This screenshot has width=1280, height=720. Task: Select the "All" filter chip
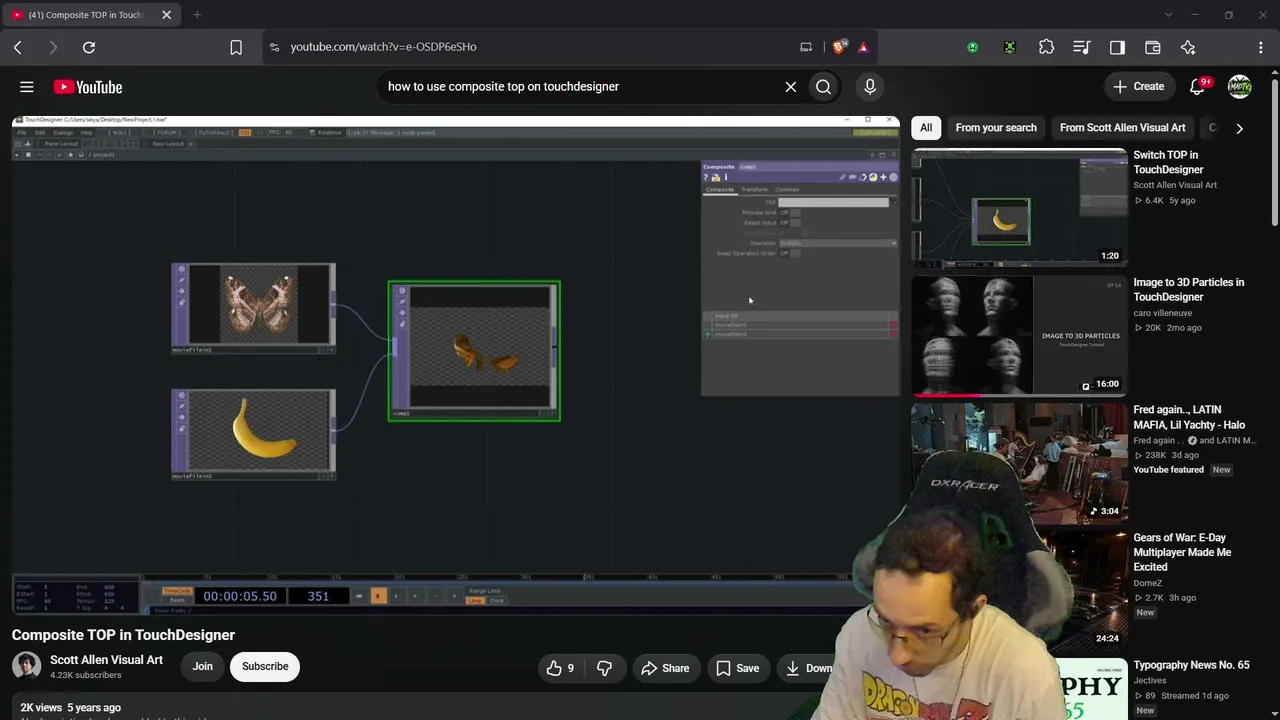(x=926, y=128)
